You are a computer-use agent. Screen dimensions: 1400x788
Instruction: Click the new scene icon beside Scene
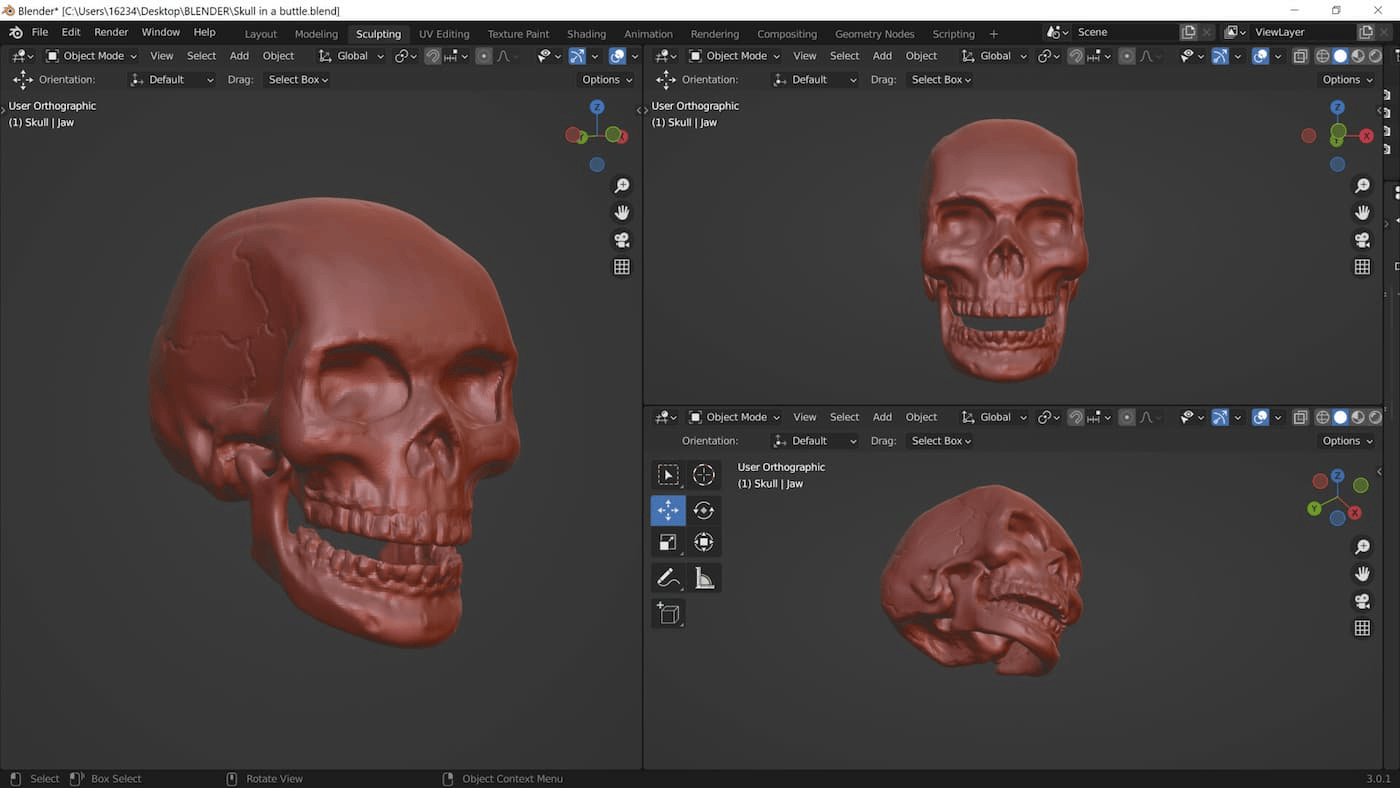tap(1188, 32)
